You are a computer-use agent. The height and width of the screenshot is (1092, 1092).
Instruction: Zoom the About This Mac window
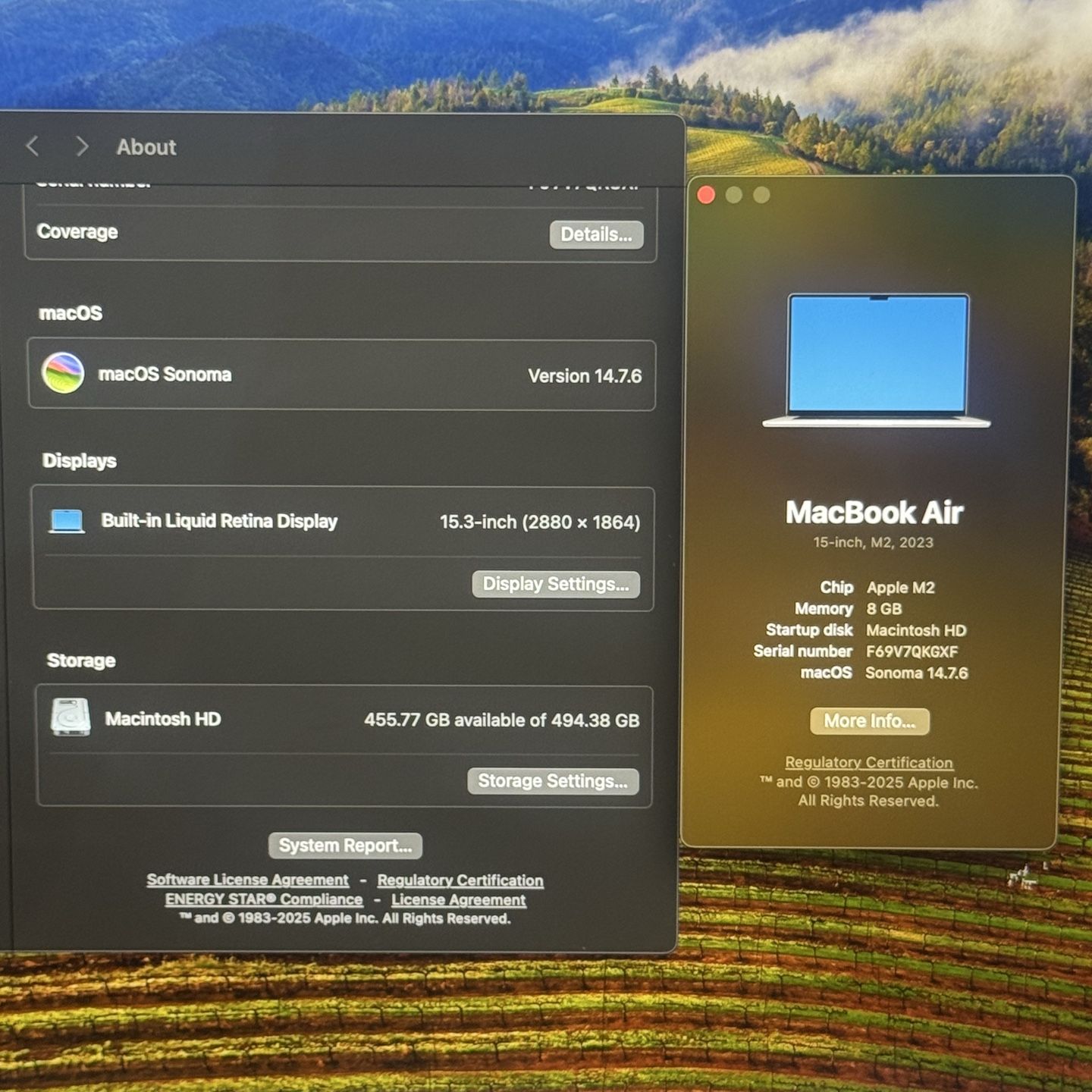point(761,195)
